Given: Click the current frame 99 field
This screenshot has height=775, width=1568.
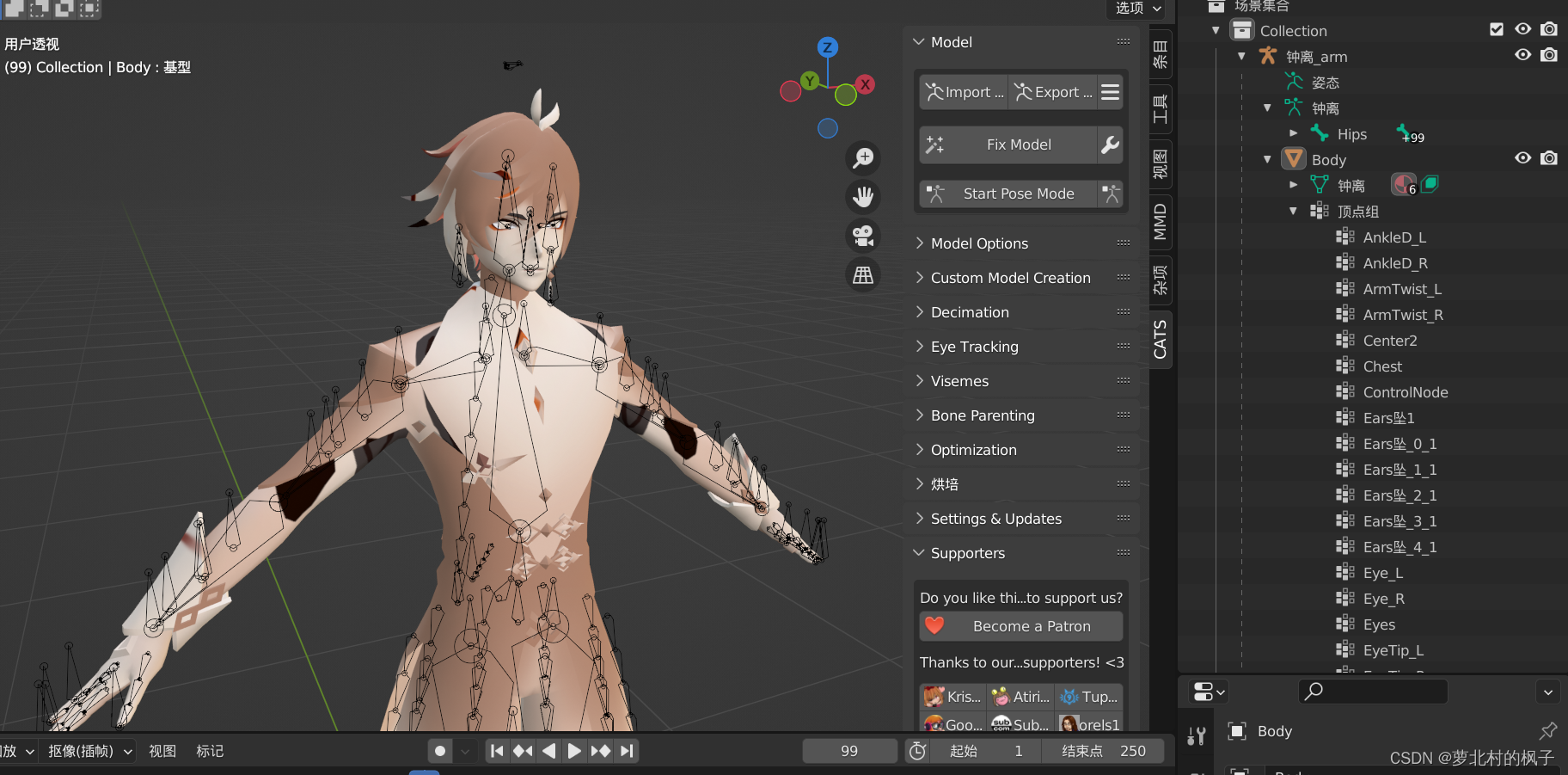Looking at the screenshot, I should tap(849, 751).
